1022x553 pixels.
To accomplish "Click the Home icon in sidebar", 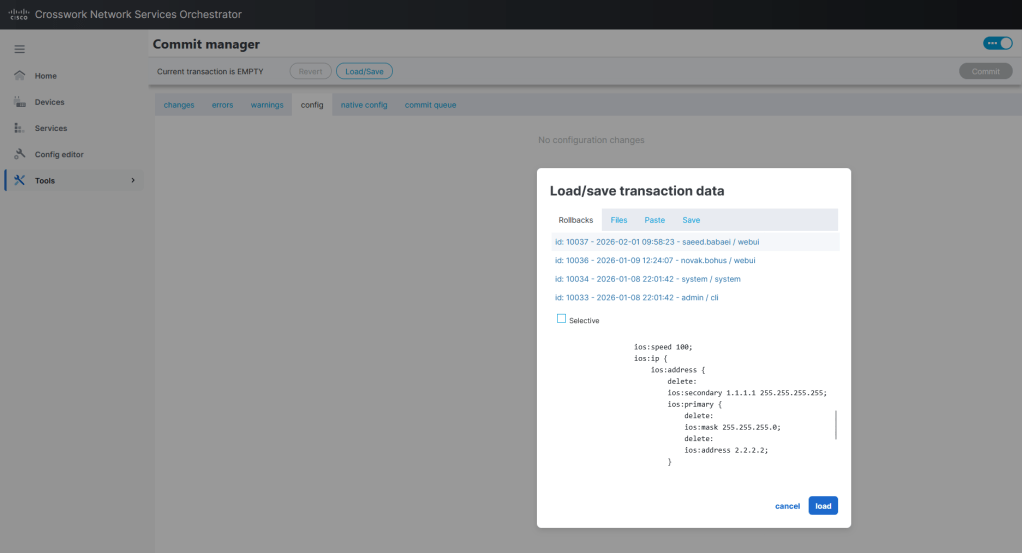I will pyautogui.click(x=19, y=76).
